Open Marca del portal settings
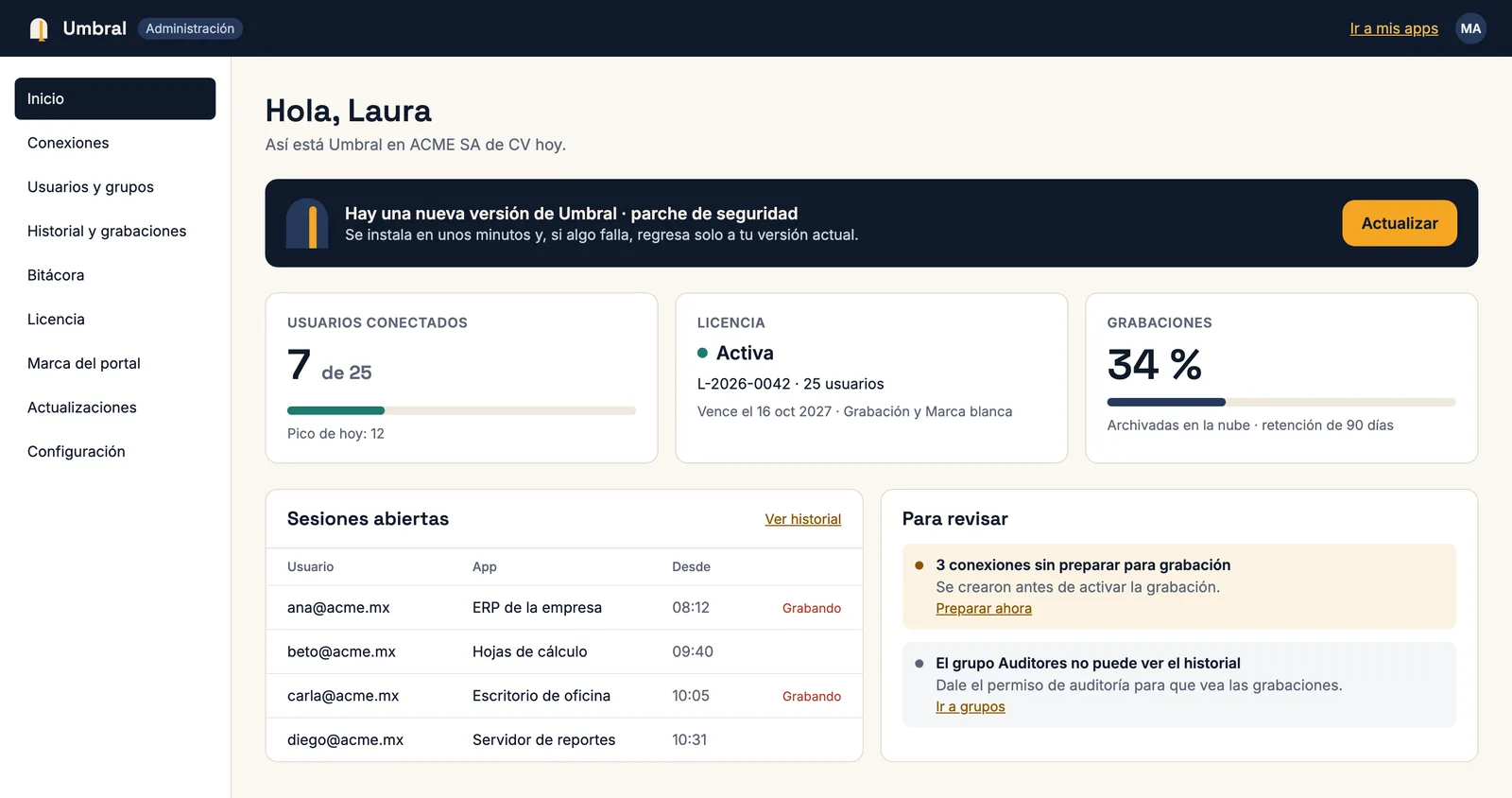The image size is (1512, 798). pyautogui.click(x=115, y=363)
